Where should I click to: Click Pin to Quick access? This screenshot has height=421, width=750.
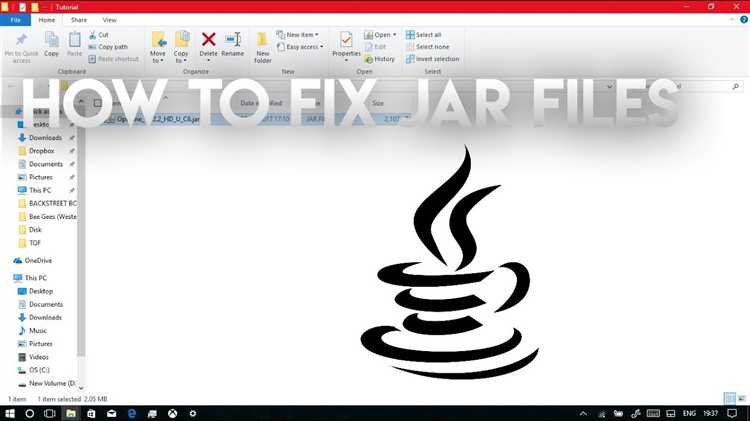pyautogui.click(x=21, y=48)
